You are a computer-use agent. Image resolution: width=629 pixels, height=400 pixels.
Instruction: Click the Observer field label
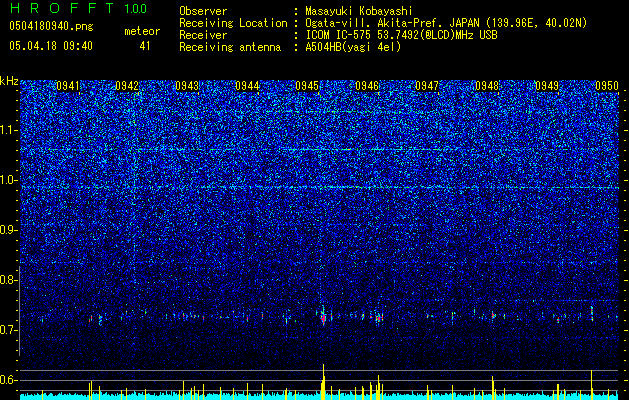click(203, 11)
